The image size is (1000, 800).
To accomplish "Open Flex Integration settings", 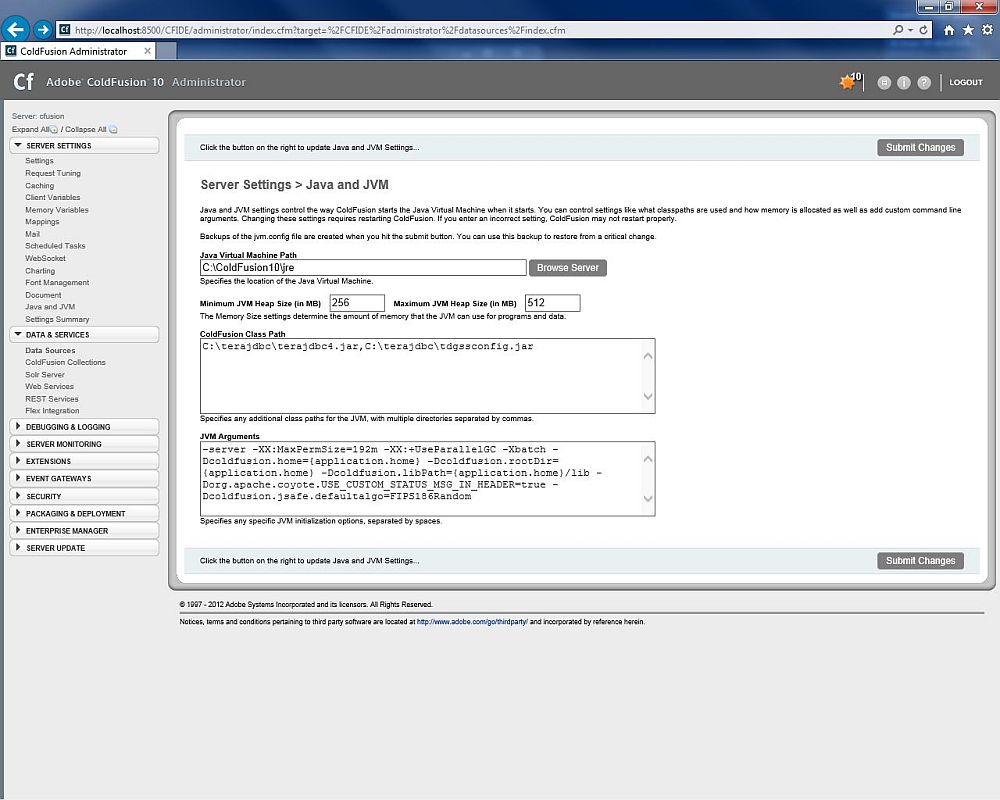I will tap(52, 411).
